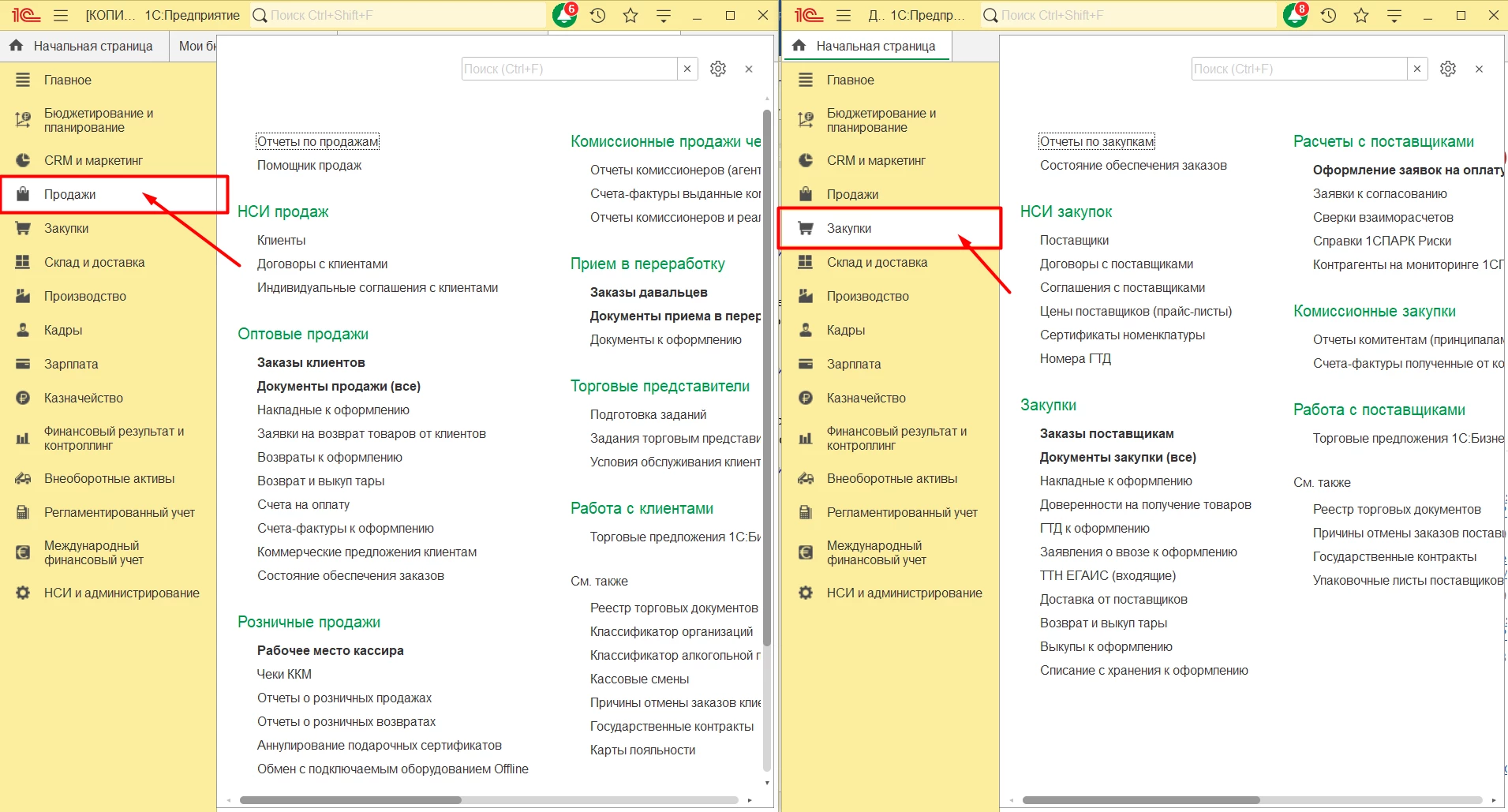Close left Продажи function panel
This screenshot has height=812, width=1508.
coord(749,69)
